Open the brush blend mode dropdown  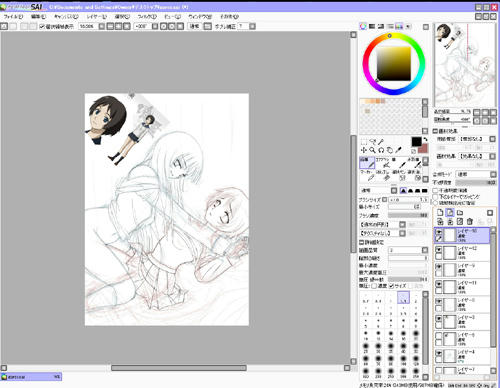394,191
